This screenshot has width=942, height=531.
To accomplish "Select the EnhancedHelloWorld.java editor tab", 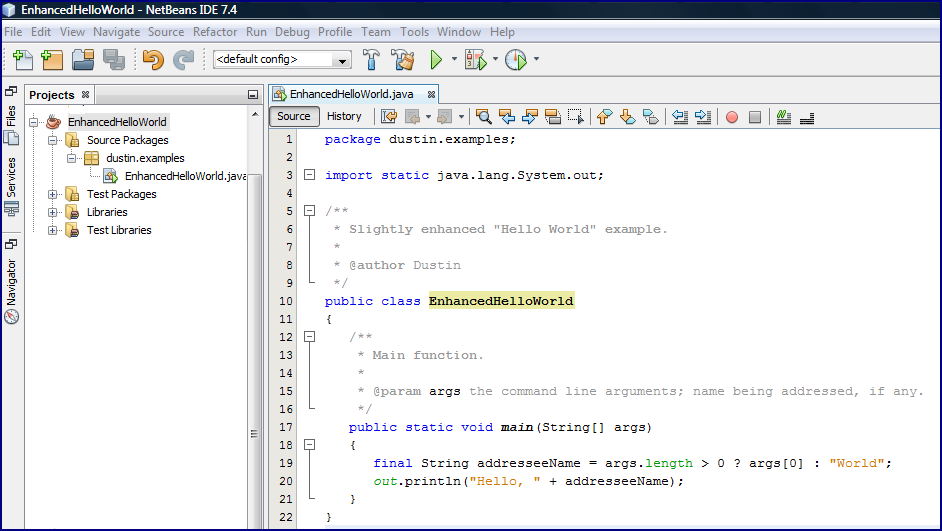I will tap(351, 94).
